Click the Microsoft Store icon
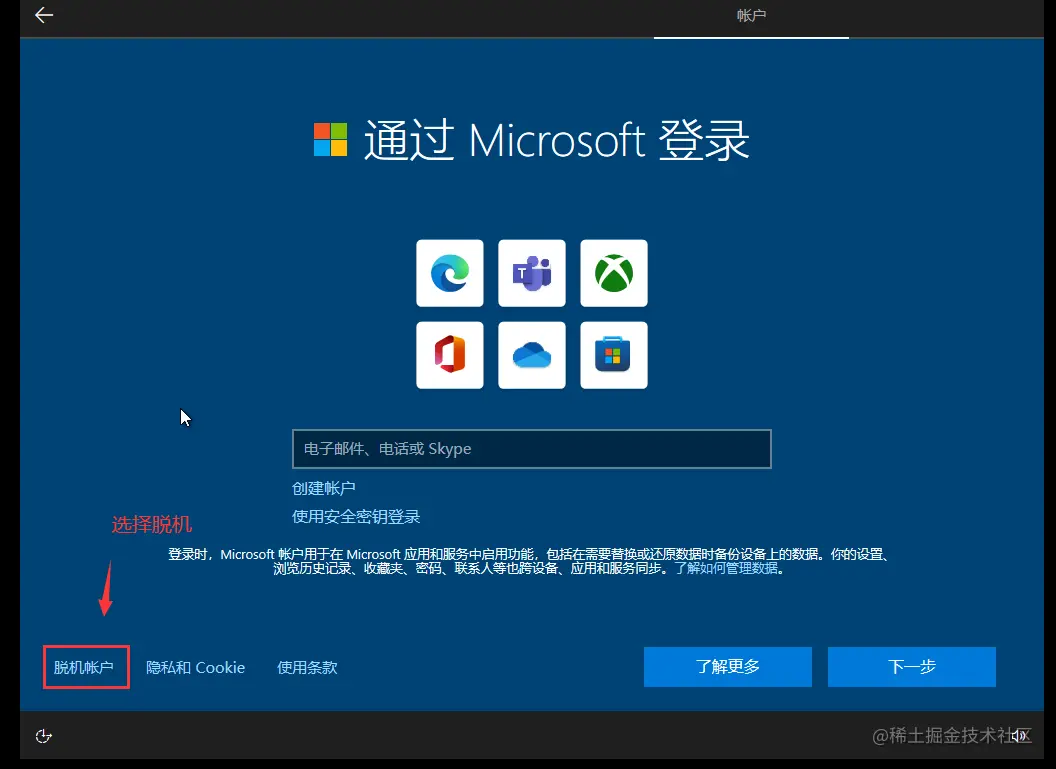The height and width of the screenshot is (769, 1056). click(613, 354)
